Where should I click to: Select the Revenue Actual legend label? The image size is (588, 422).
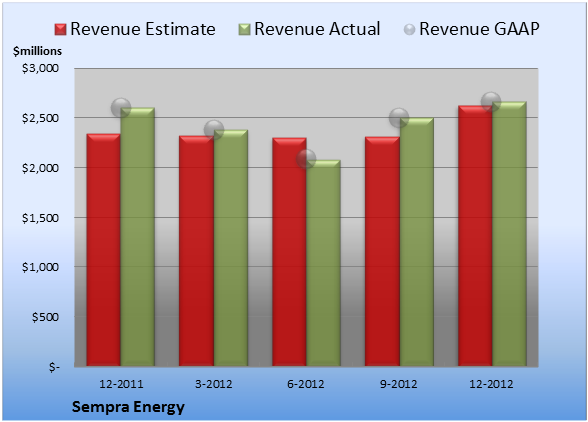[x=317, y=29]
